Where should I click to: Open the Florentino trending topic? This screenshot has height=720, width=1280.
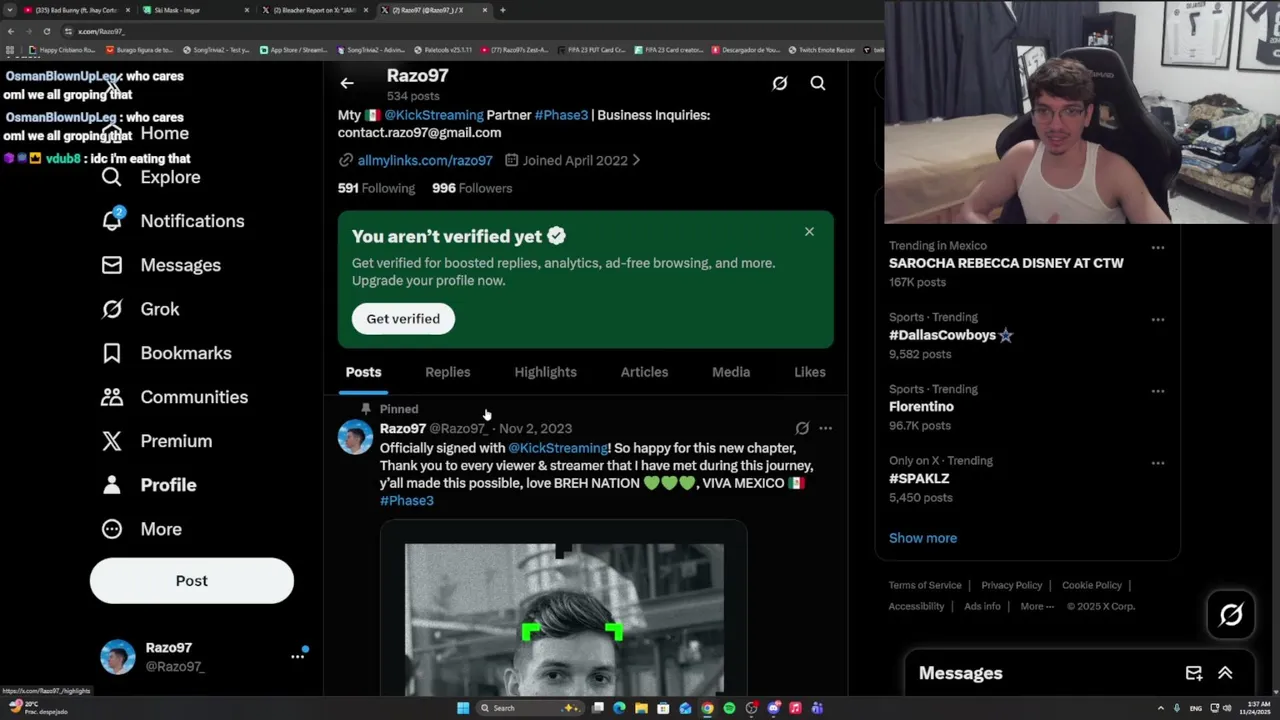point(921,407)
